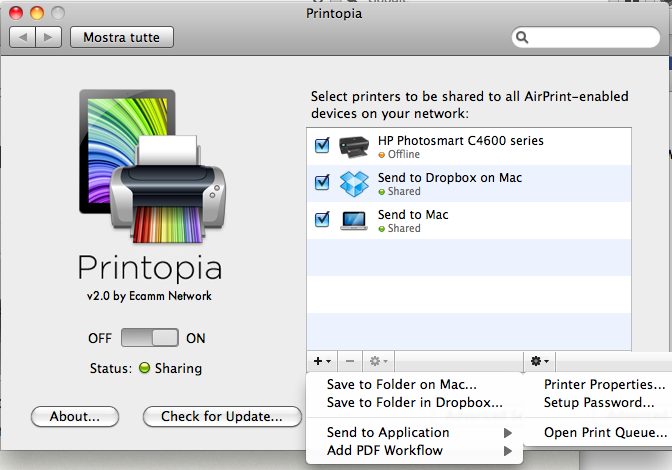Viewport: 672px width, 470px height.
Task: Click the minus button to remove printer
Action: (x=349, y=360)
